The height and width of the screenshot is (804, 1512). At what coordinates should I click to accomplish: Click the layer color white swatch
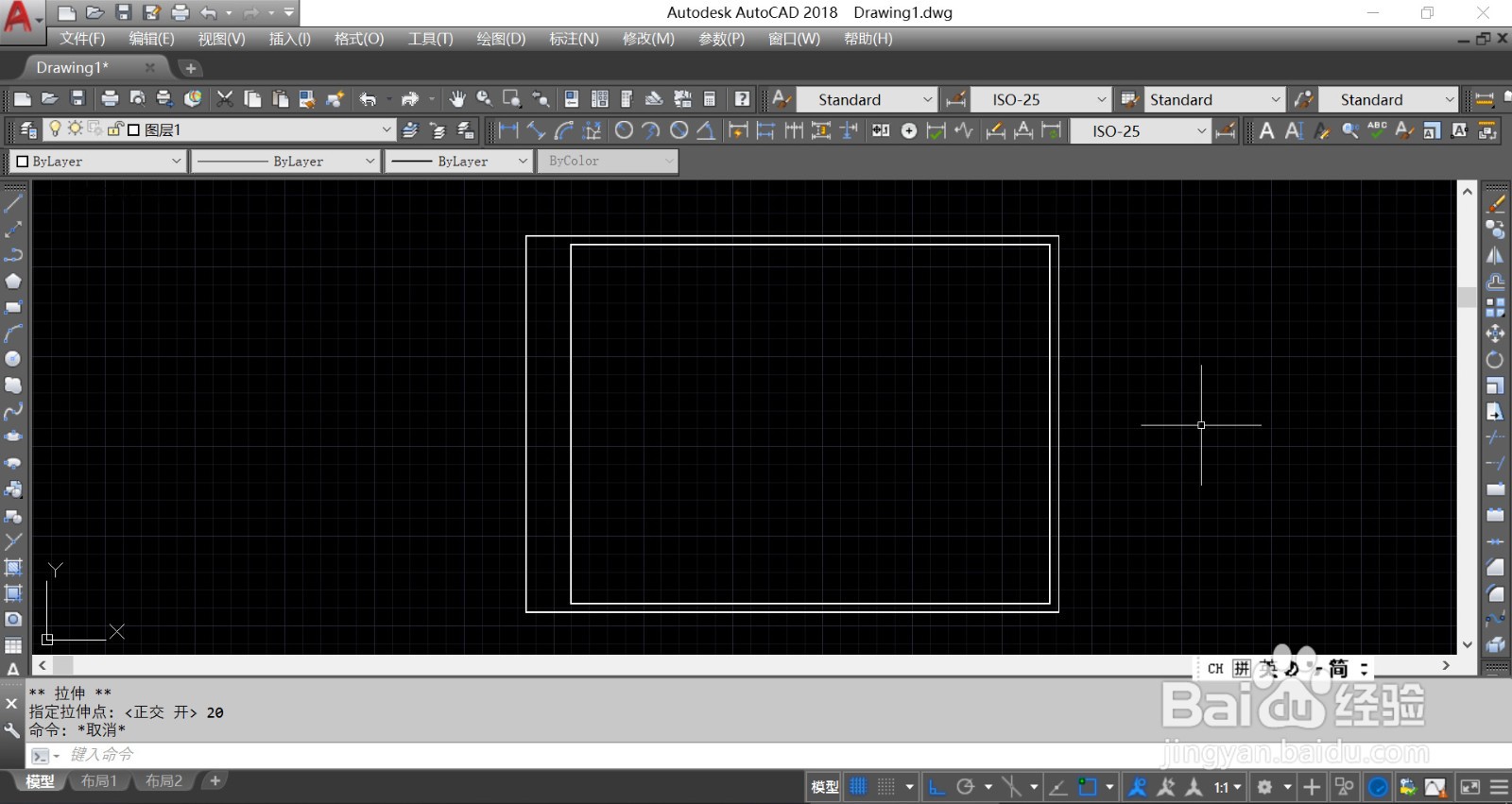point(133,129)
